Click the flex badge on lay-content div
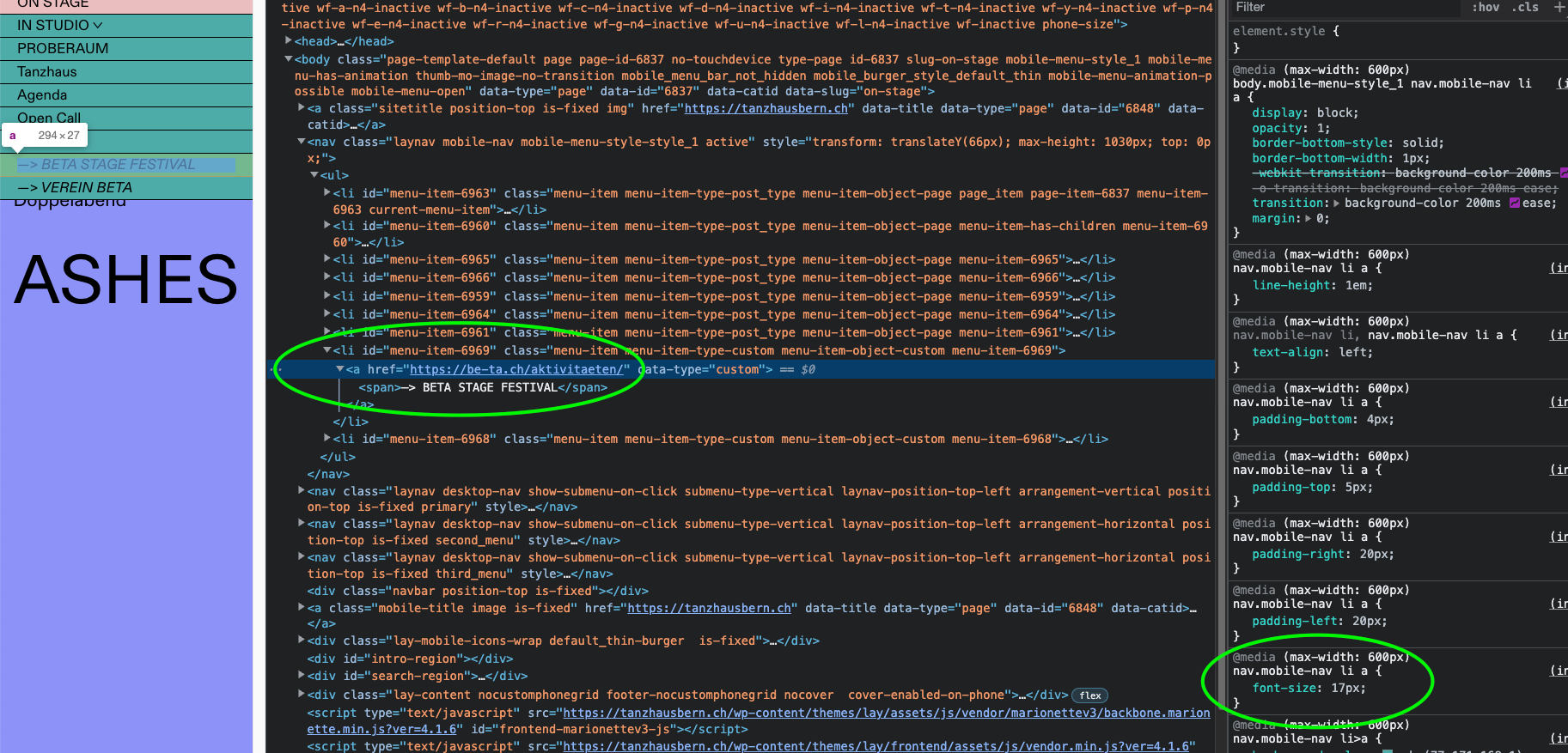 pos(1089,695)
